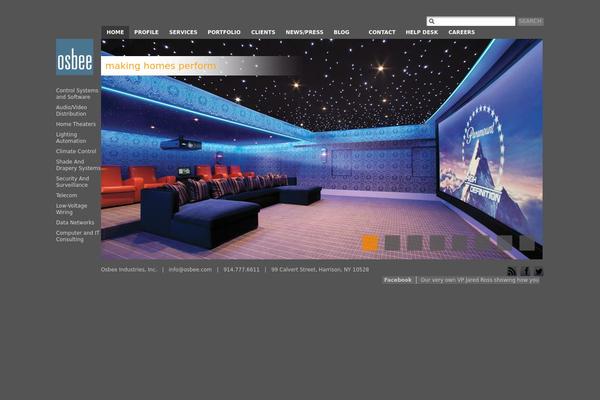Select the first orange slideshow indicator
The image size is (600, 400).
pyautogui.click(x=370, y=243)
